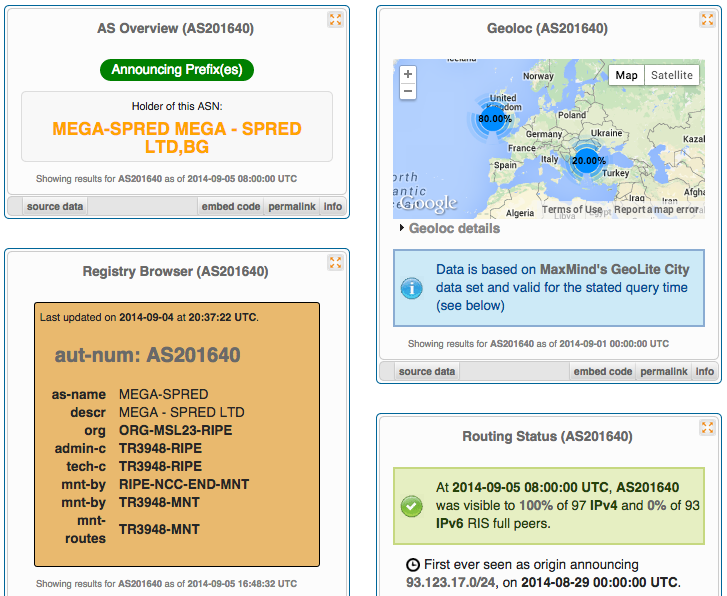Click the 20.00% cluster marker on map
727x596 pixels.
click(588, 160)
